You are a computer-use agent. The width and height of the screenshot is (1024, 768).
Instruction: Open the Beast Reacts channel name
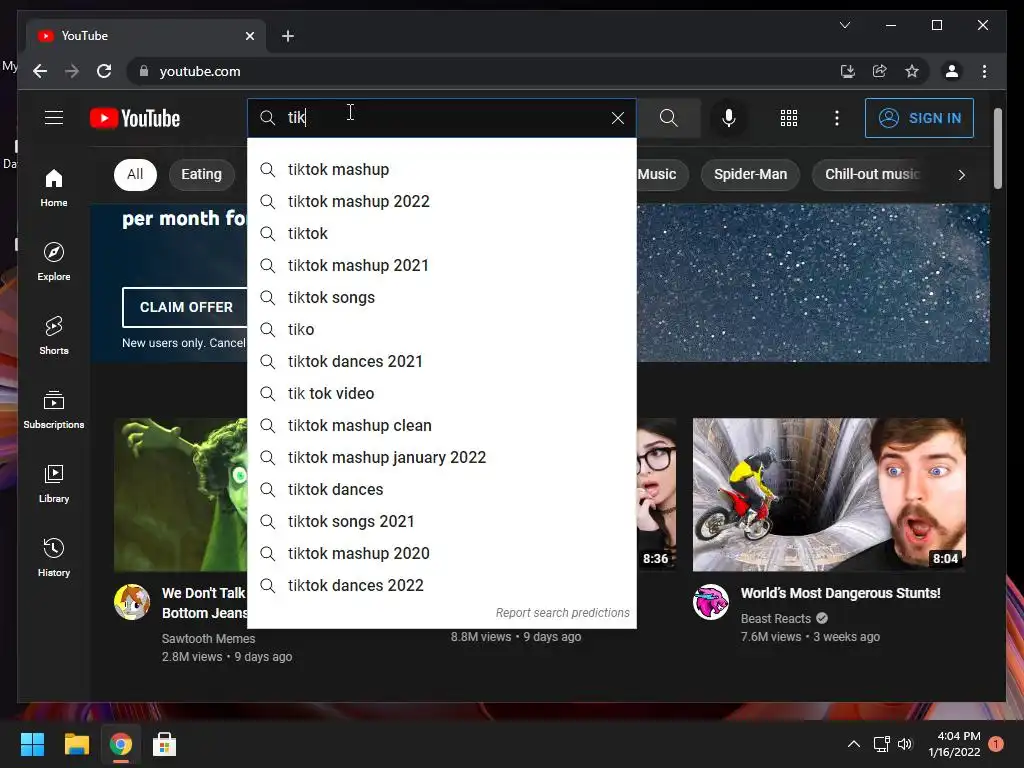[776, 618]
